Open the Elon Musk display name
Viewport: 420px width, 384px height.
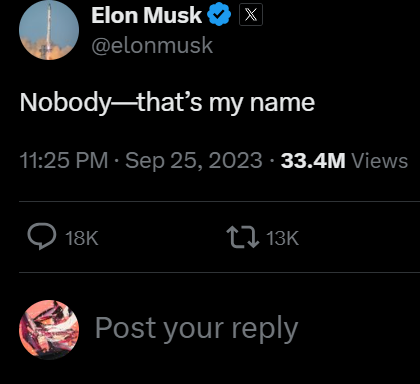point(147,15)
